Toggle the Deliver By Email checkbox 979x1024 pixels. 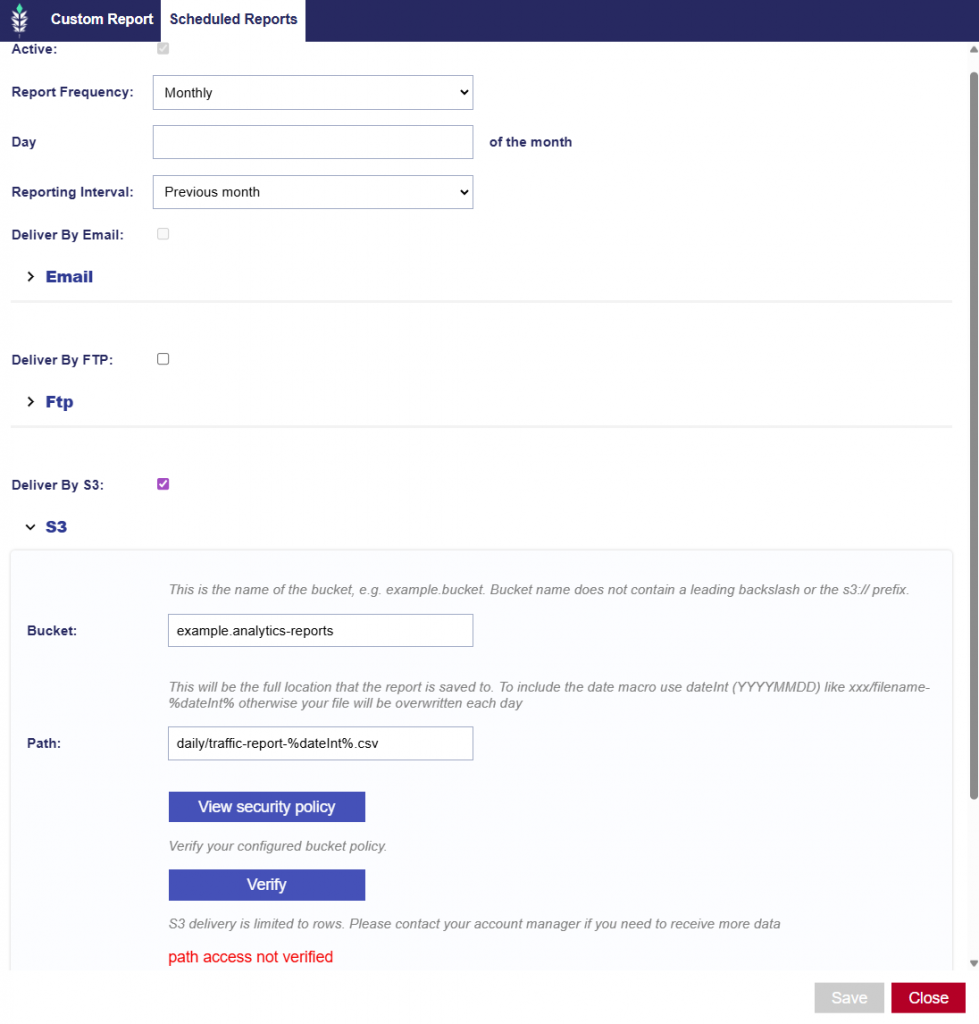(x=163, y=234)
